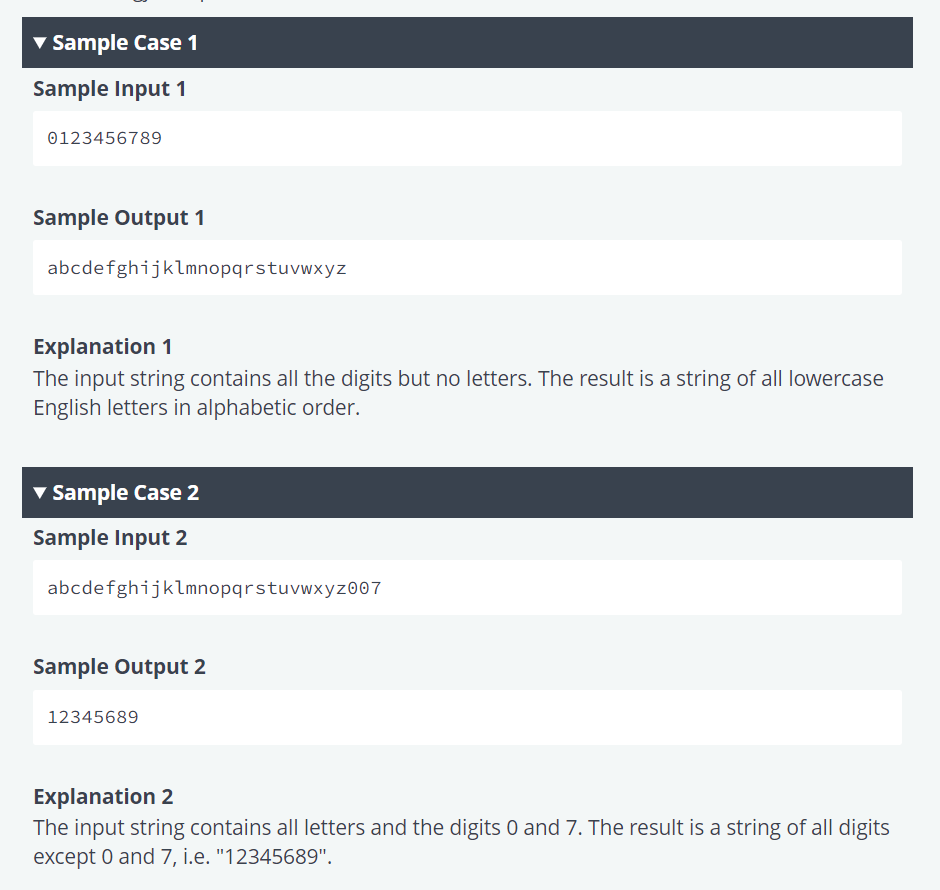Viewport: 940px width, 890px height.
Task: Collapse the Sample Case 2 triangle
Action: point(40,493)
